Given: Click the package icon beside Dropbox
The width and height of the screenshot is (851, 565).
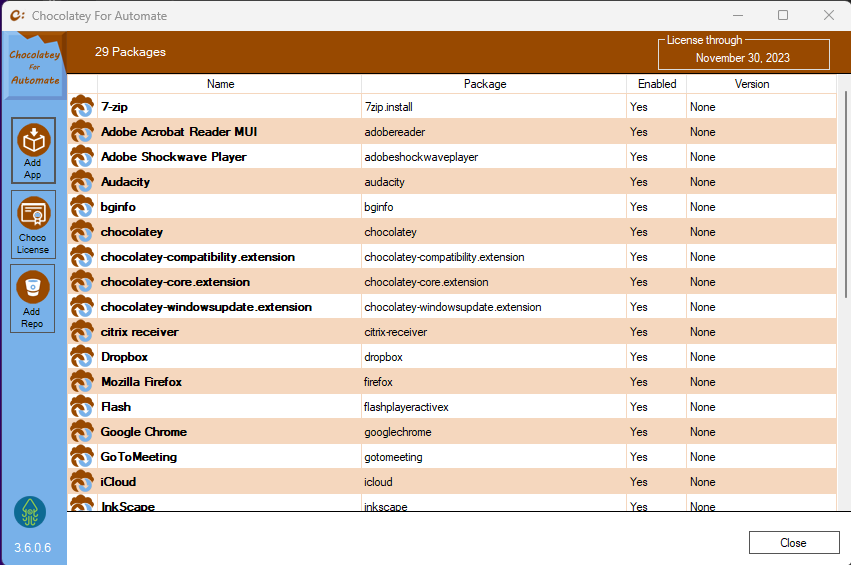Looking at the screenshot, I should pyautogui.click(x=81, y=356).
